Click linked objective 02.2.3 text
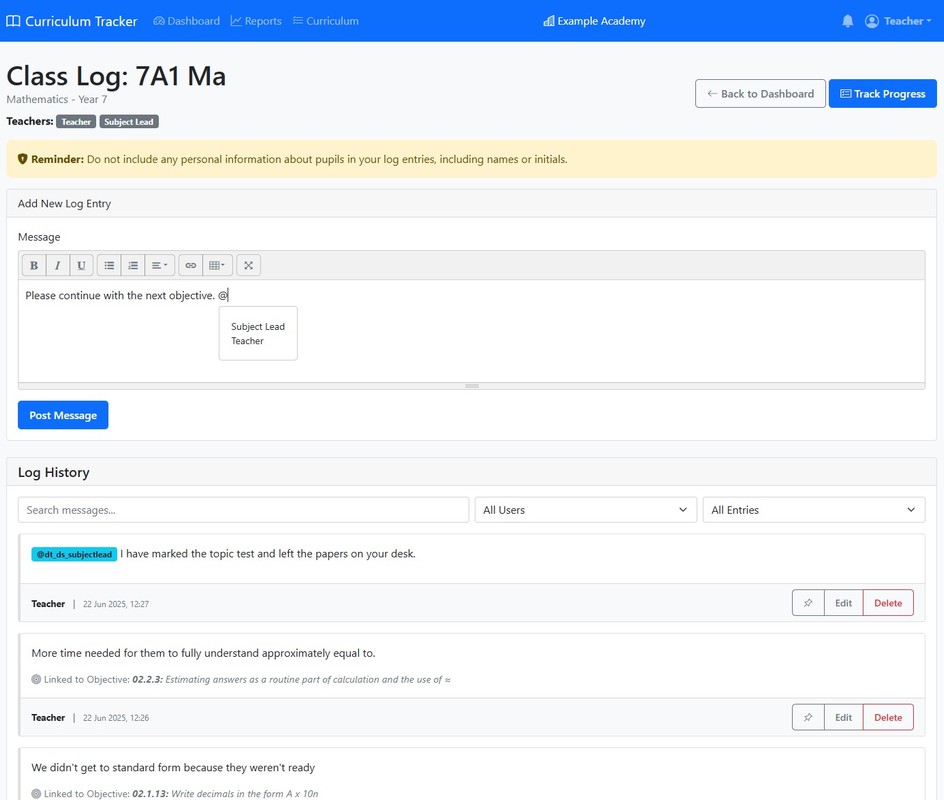 click(291, 680)
